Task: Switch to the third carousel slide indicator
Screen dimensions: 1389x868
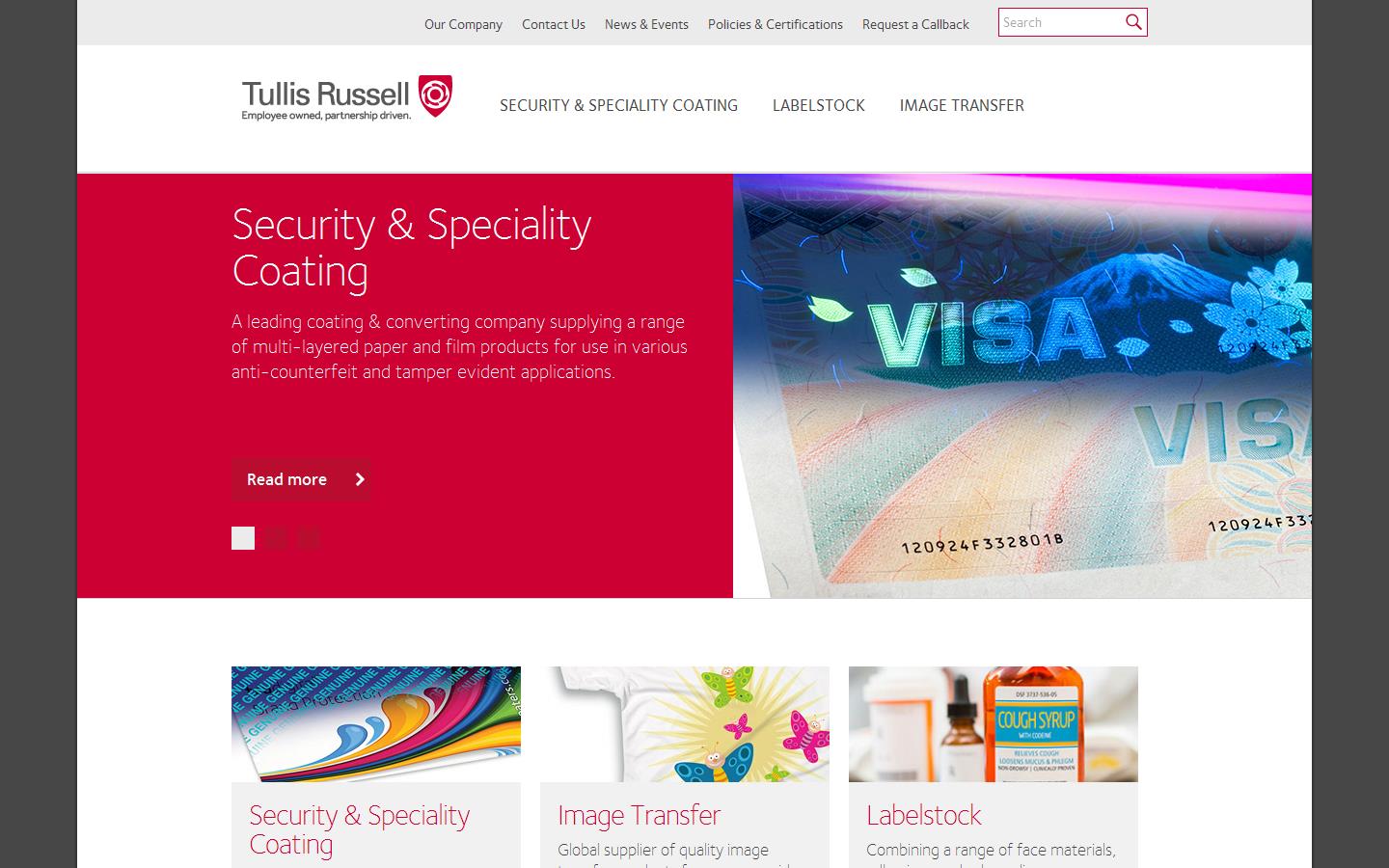Action: coord(309,538)
